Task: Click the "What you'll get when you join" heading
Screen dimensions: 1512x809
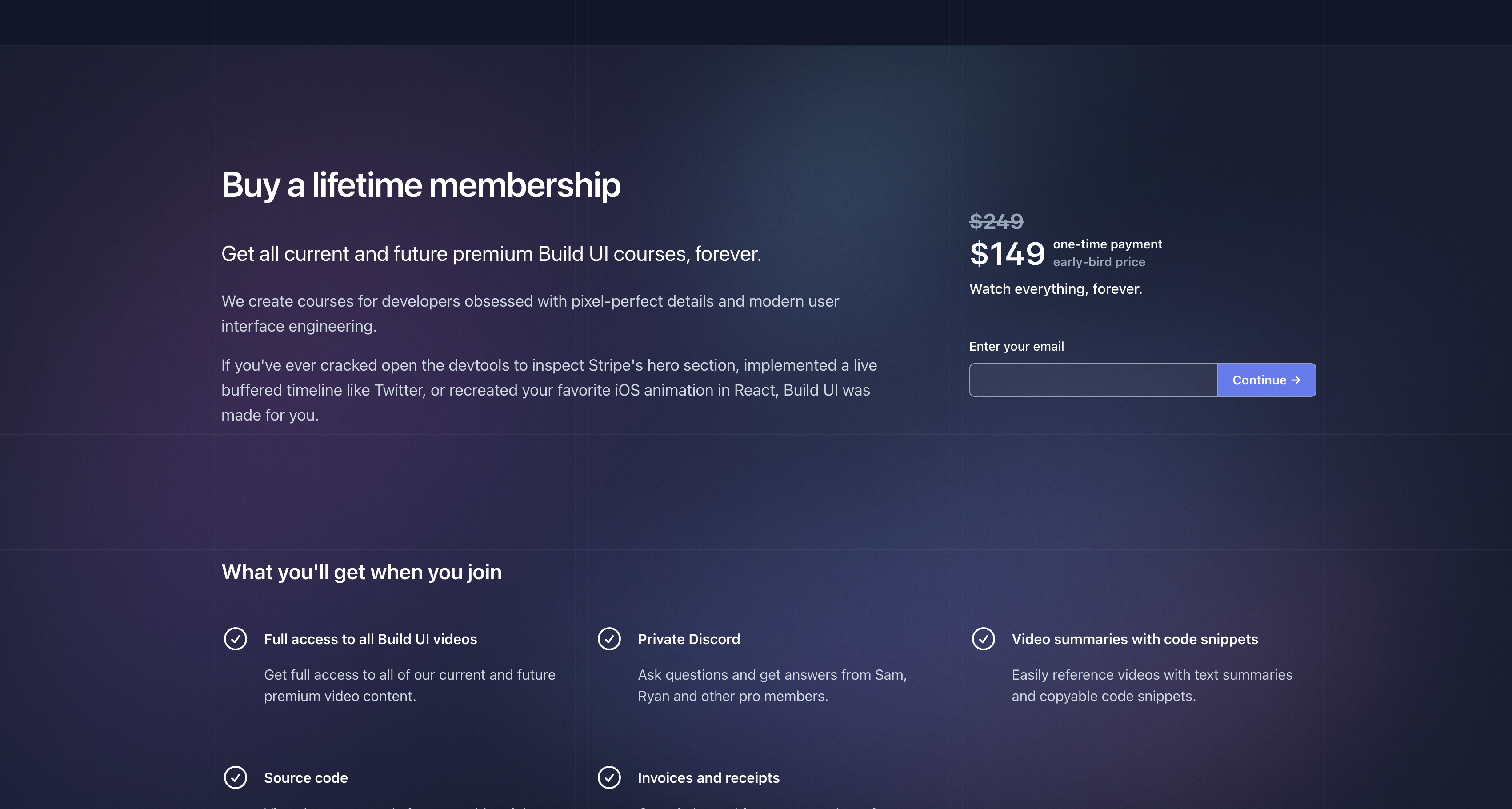Action: point(362,572)
